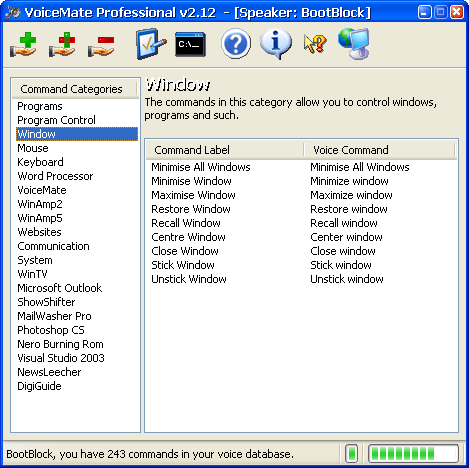Click the edit command hand icon
469x468 pixels.
click(x=62, y=45)
